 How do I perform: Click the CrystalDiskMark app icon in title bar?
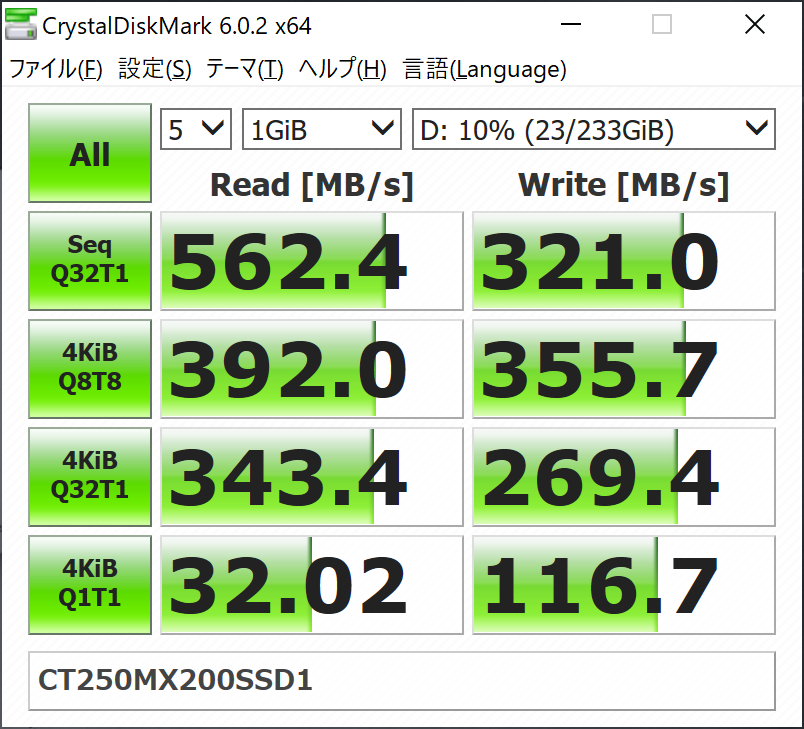[20, 25]
